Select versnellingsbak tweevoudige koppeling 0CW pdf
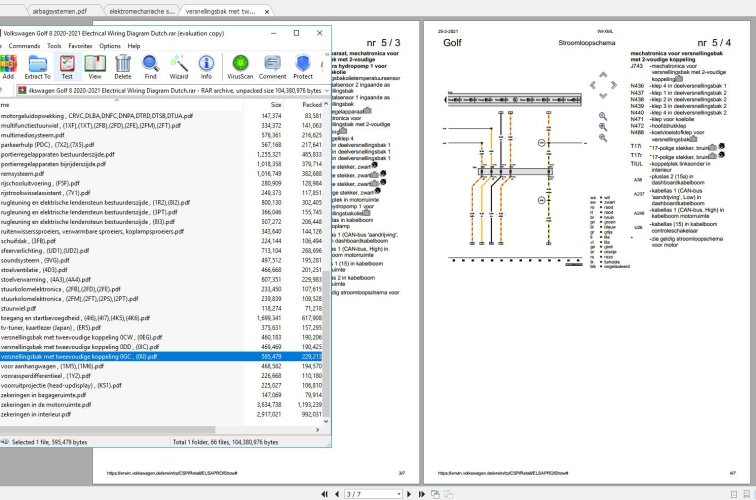The image size is (756, 500). tap(162, 338)
